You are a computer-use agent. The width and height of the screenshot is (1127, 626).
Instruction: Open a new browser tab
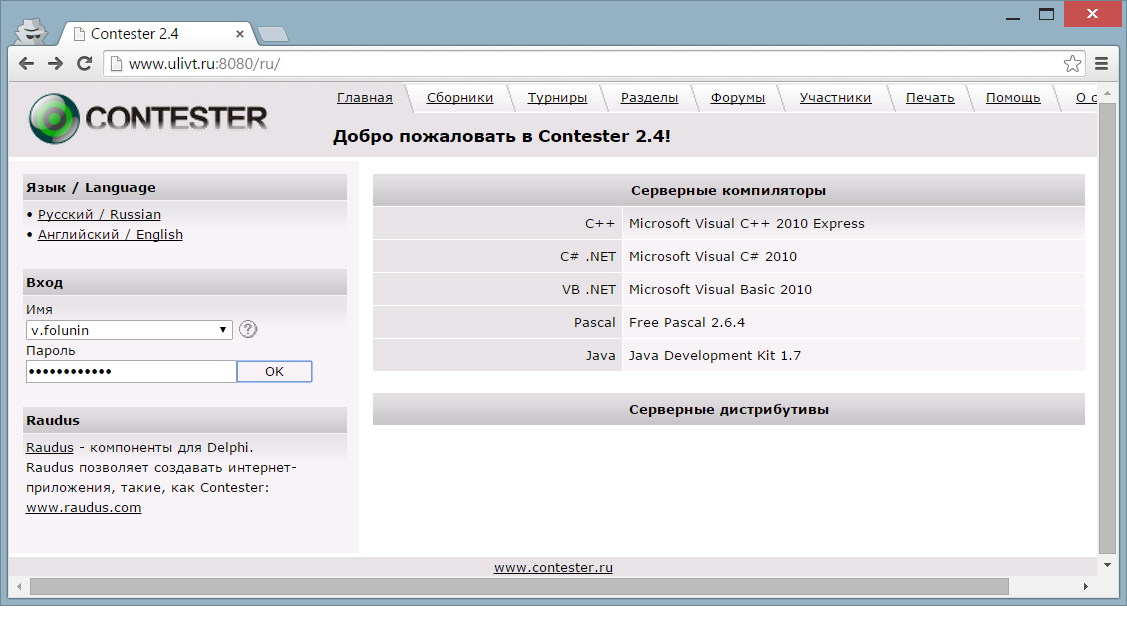(273, 34)
